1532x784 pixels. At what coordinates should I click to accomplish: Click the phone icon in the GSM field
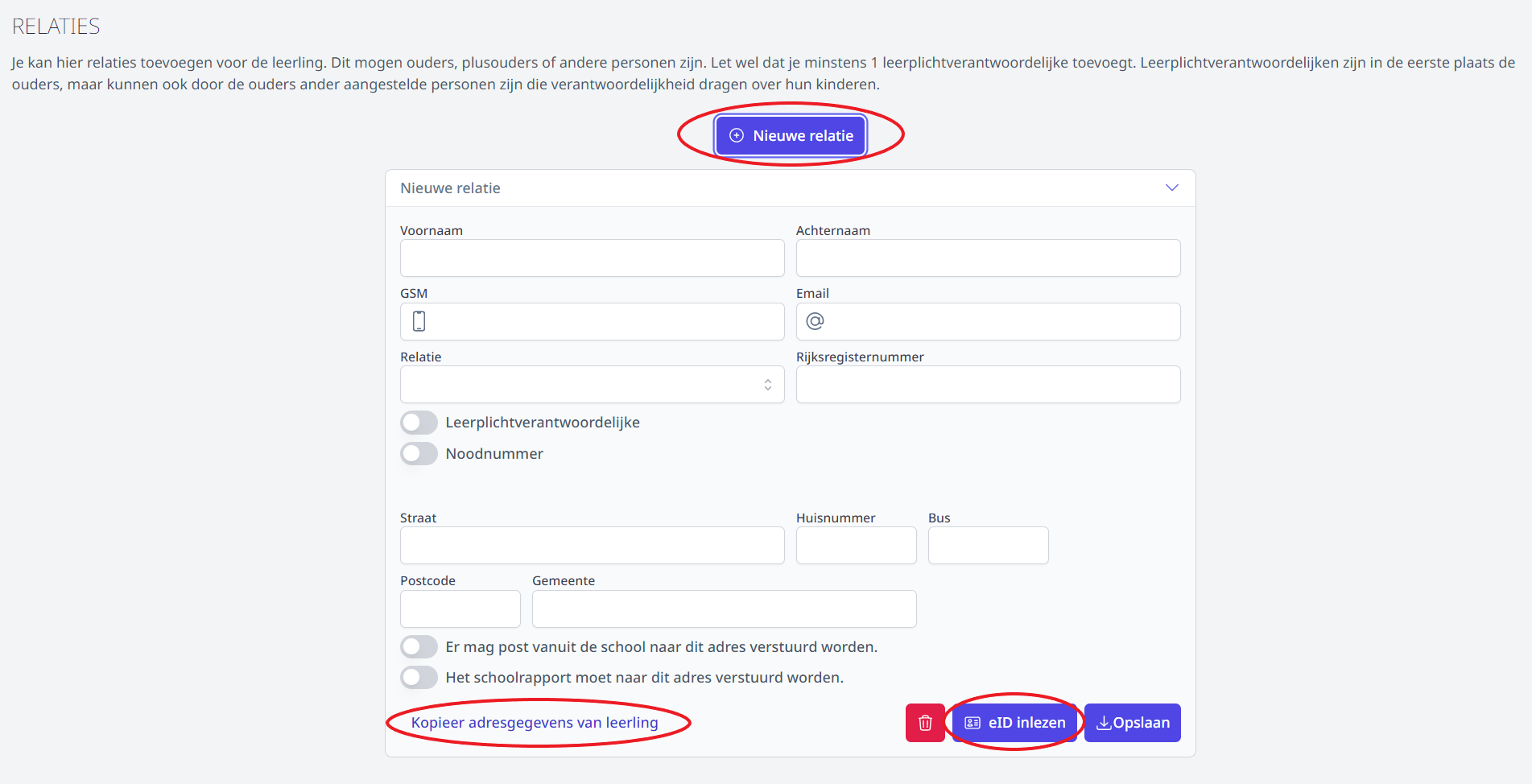click(419, 321)
